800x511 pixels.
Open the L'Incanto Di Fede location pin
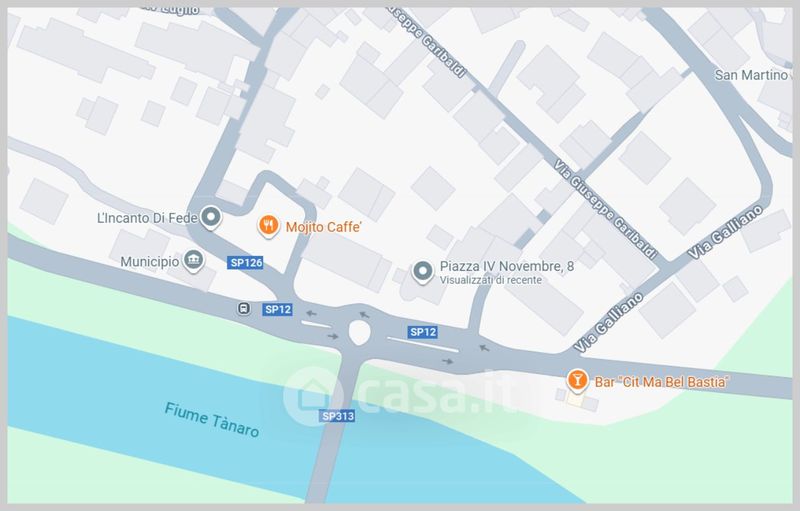[x=210, y=217]
